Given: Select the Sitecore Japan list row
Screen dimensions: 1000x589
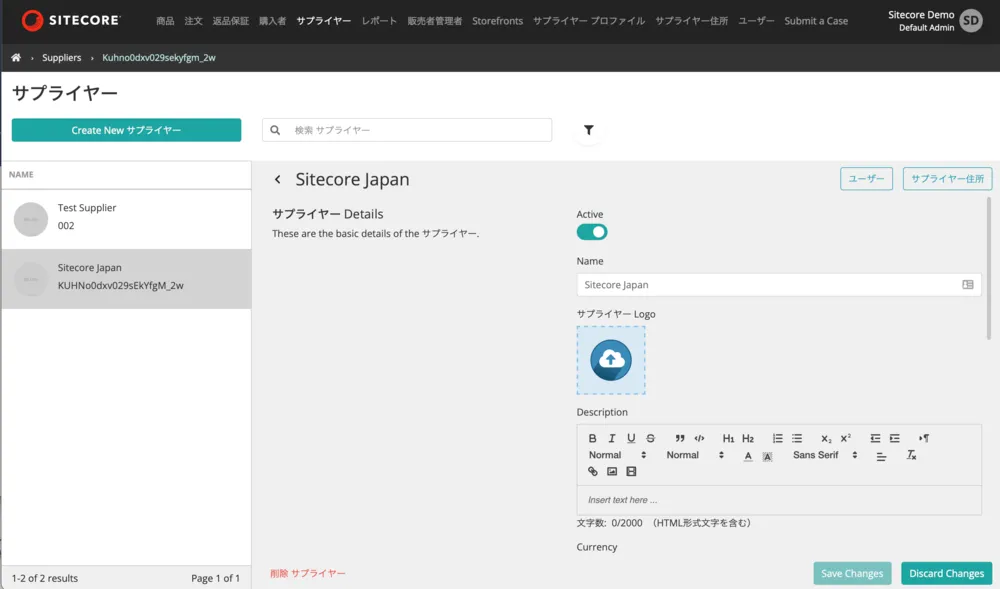Looking at the screenshot, I should (126, 279).
